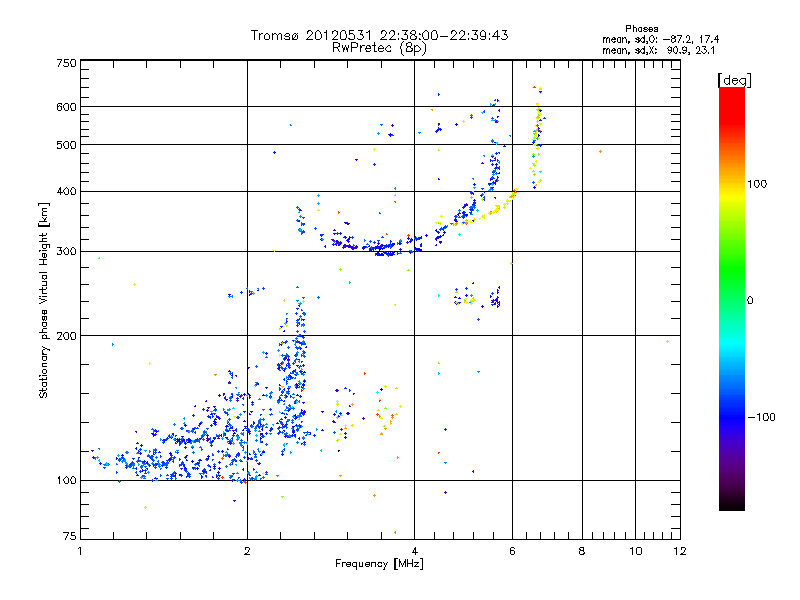
Task: Click the x-axis label 'Frequency [MHz]'
Action: [379, 563]
